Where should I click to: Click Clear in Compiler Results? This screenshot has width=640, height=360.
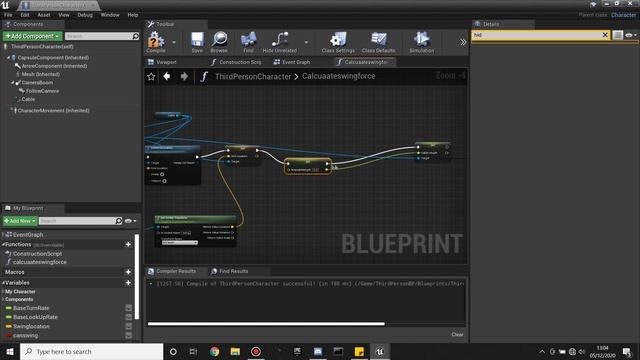(457, 334)
